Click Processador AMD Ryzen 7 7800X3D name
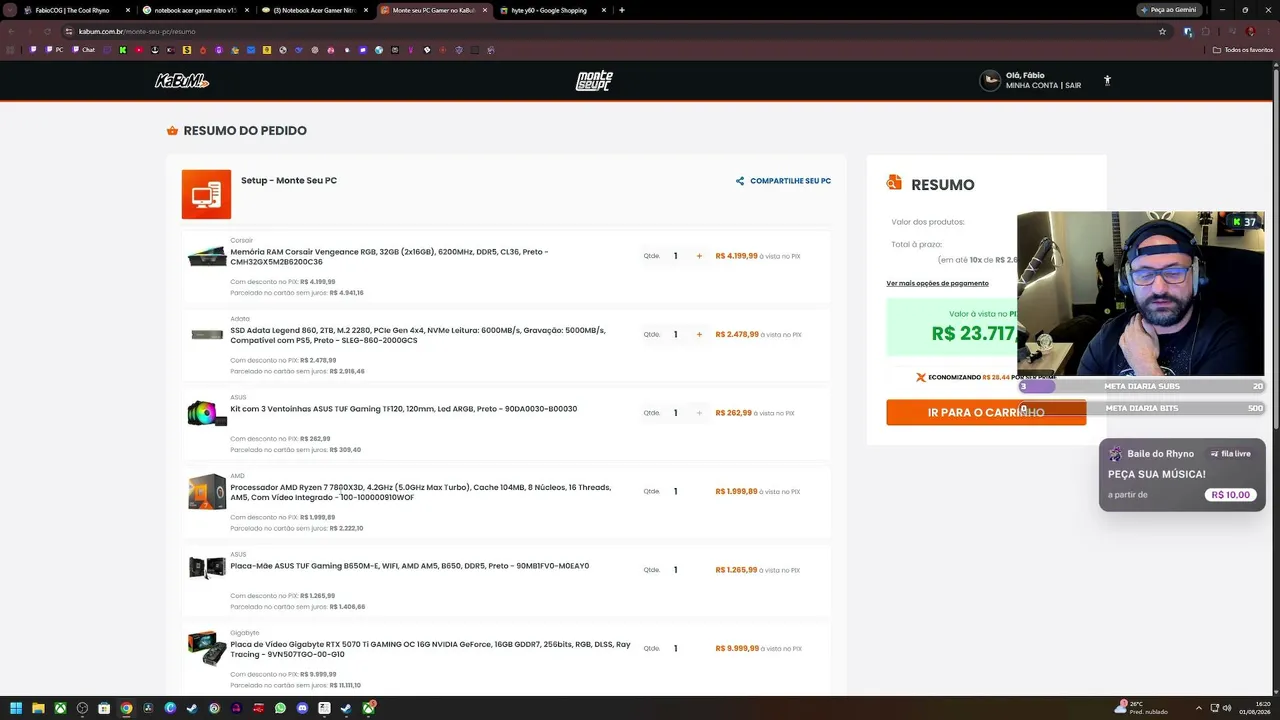This screenshot has width=1280, height=720. pyautogui.click(x=420, y=492)
